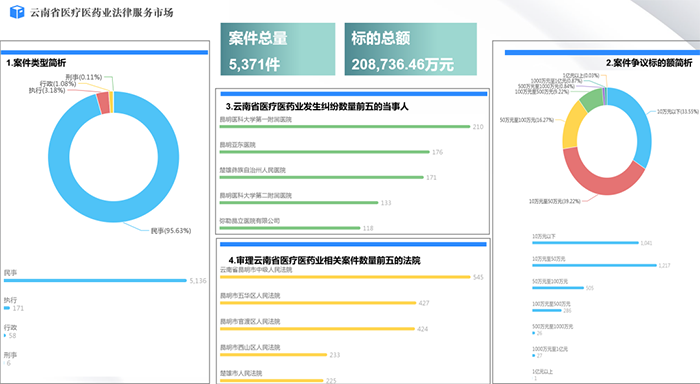The width and height of the screenshot is (700, 384).
Task: Click the 弥勒昌立医院有限公司 label
Action: click(250, 221)
